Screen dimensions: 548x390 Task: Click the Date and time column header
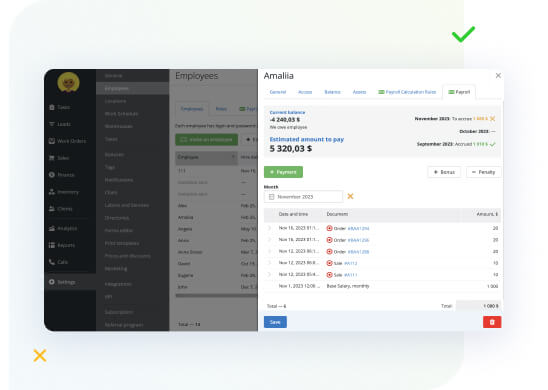tap(293, 214)
